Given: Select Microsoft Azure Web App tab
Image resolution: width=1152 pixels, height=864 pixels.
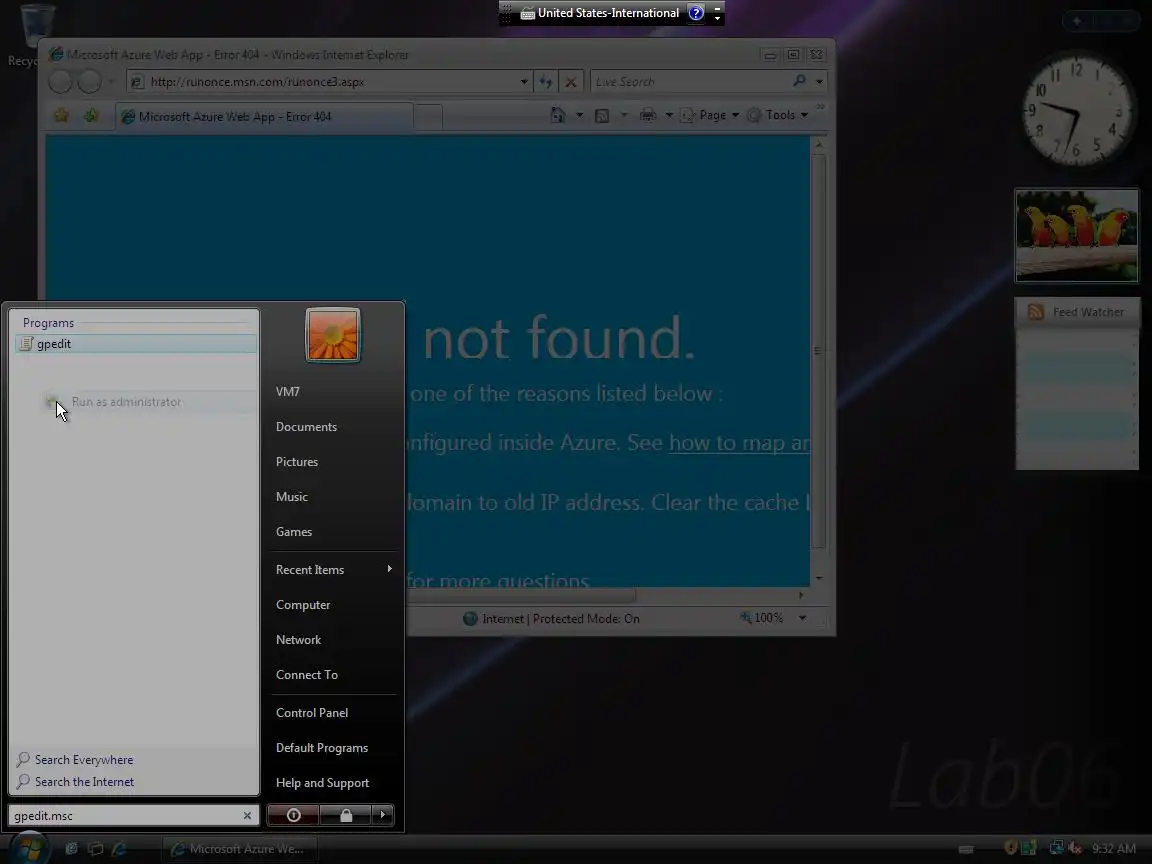Looking at the screenshot, I should tap(264, 116).
